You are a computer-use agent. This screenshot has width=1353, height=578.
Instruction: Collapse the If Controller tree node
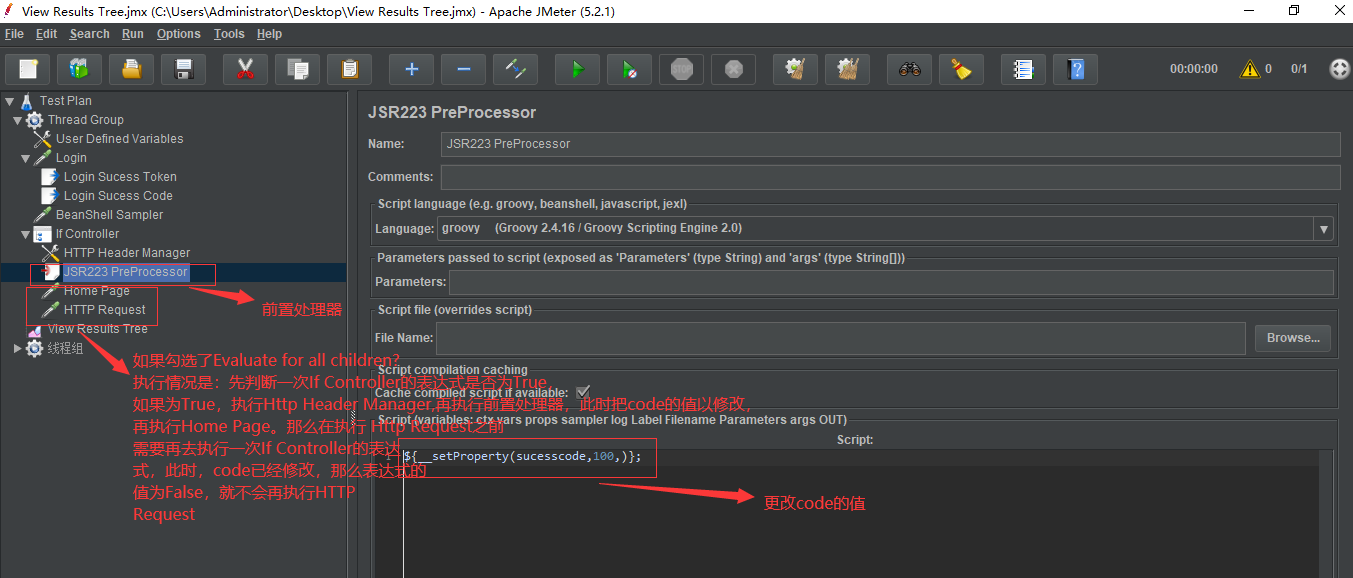(26, 234)
